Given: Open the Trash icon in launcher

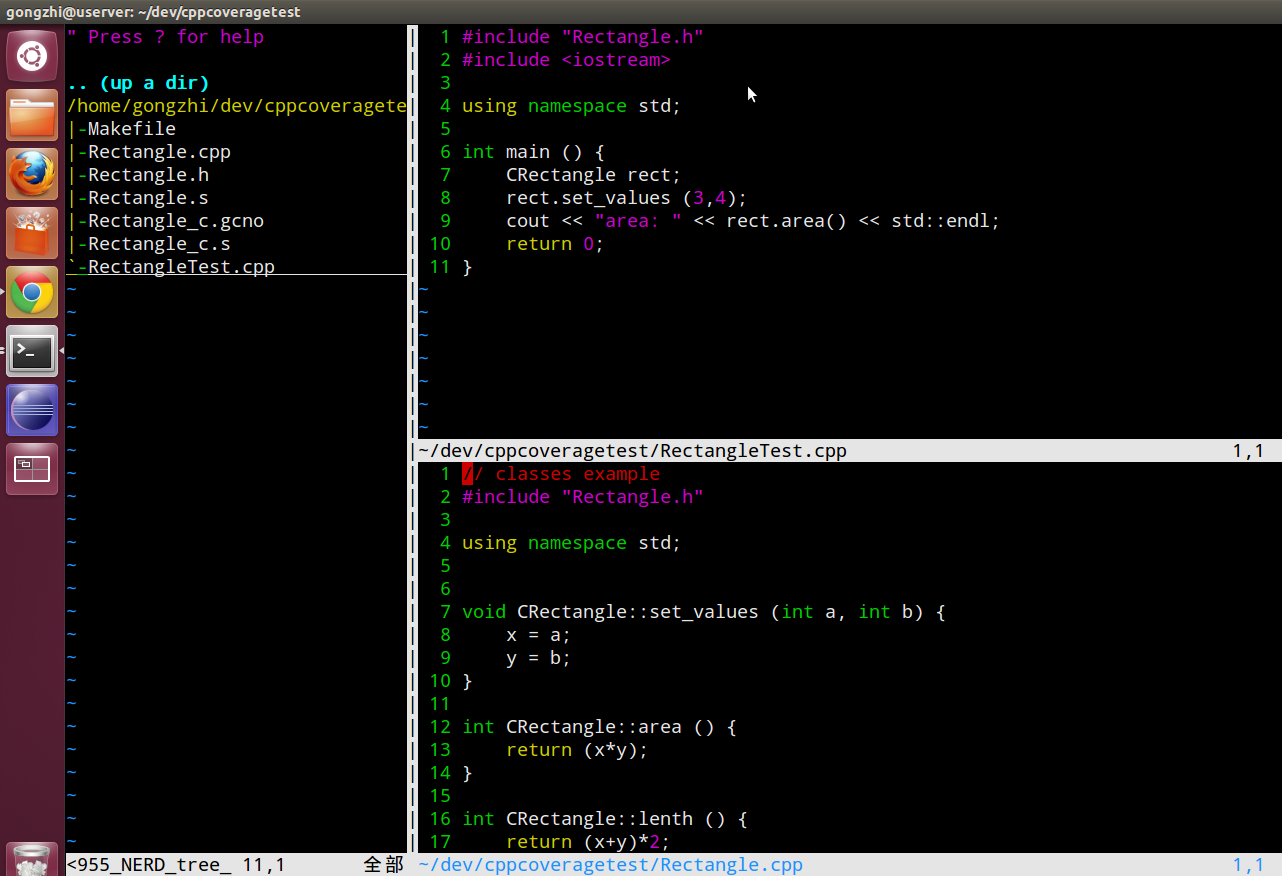Looking at the screenshot, I should [x=32, y=860].
